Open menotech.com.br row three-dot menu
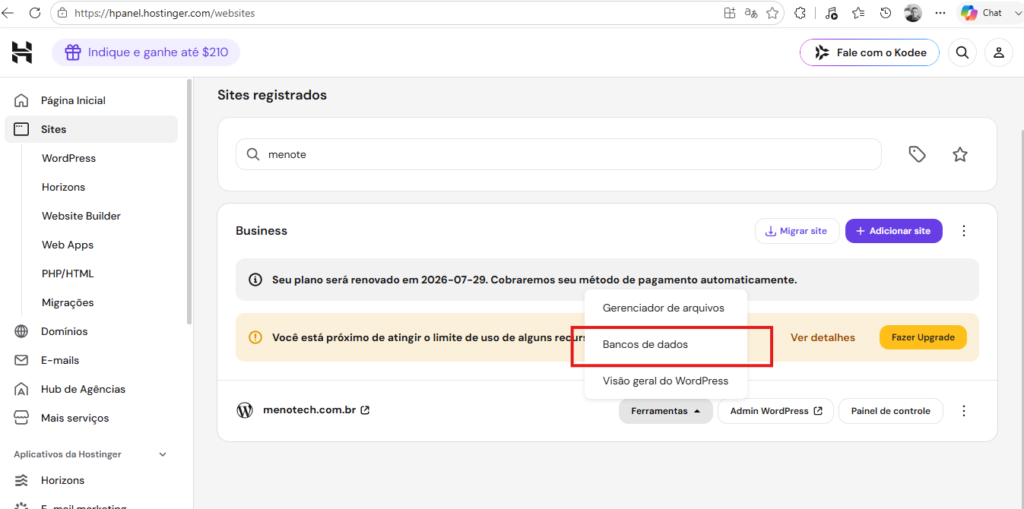Viewport: 1024px width, 509px height. tap(964, 411)
